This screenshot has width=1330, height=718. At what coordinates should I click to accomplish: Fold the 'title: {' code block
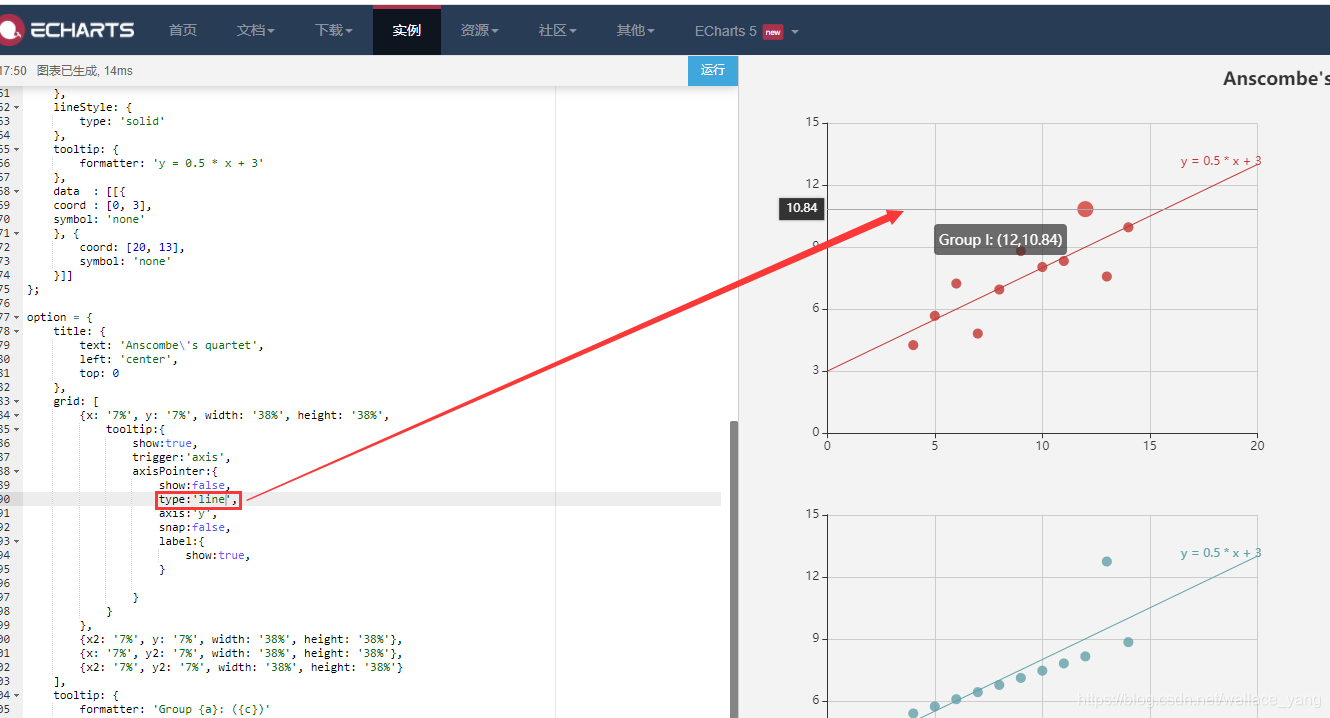pyautogui.click(x=17, y=331)
